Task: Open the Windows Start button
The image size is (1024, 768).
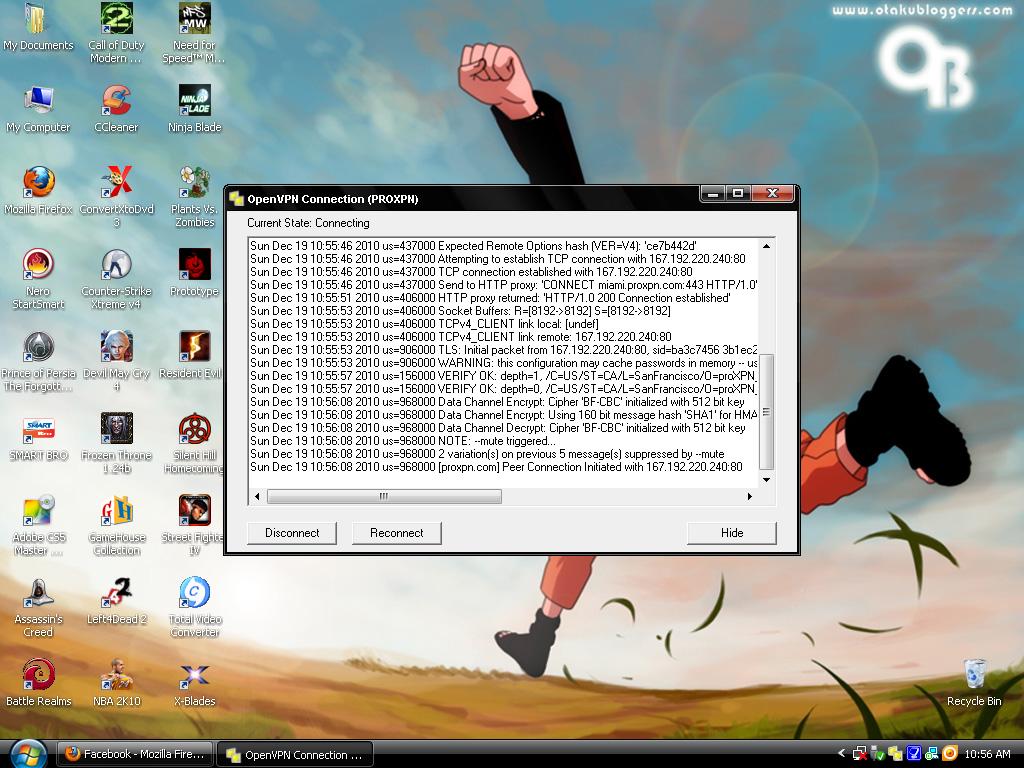Action: (x=28, y=755)
